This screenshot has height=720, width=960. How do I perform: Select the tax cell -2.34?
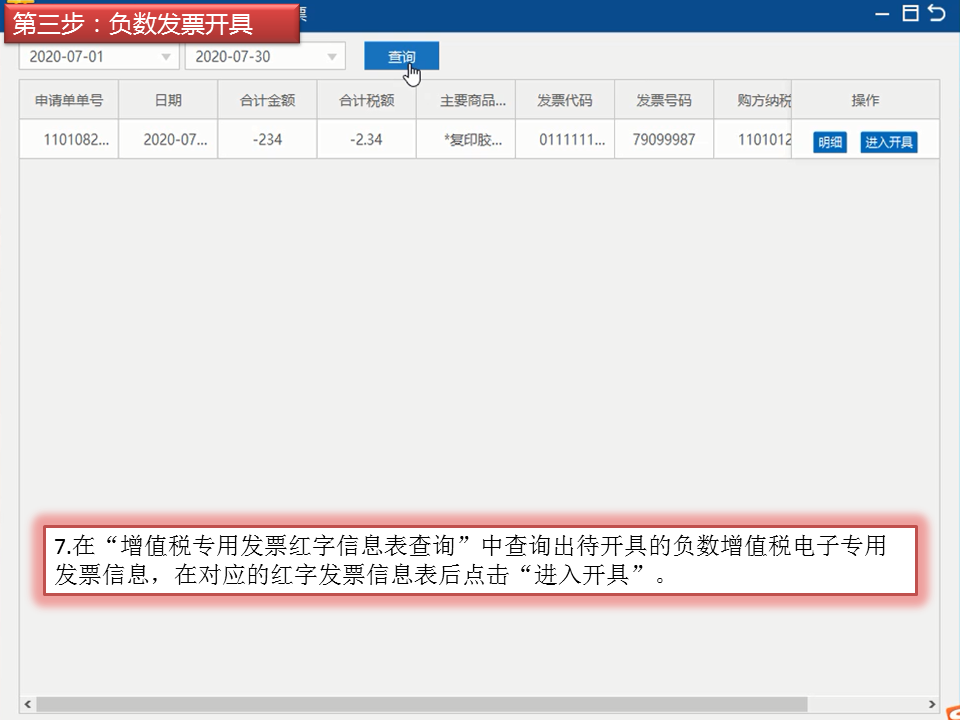click(x=366, y=139)
